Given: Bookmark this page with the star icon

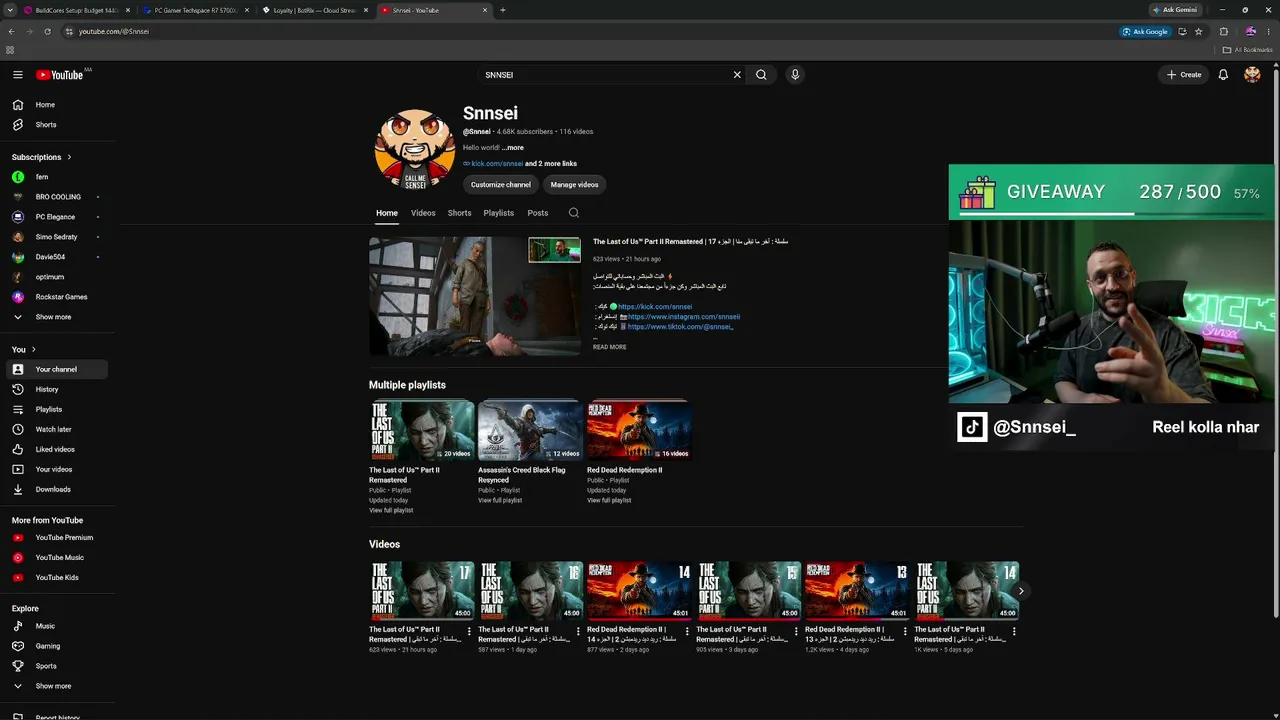Looking at the screenshot, I should (x=1198, y=31).
